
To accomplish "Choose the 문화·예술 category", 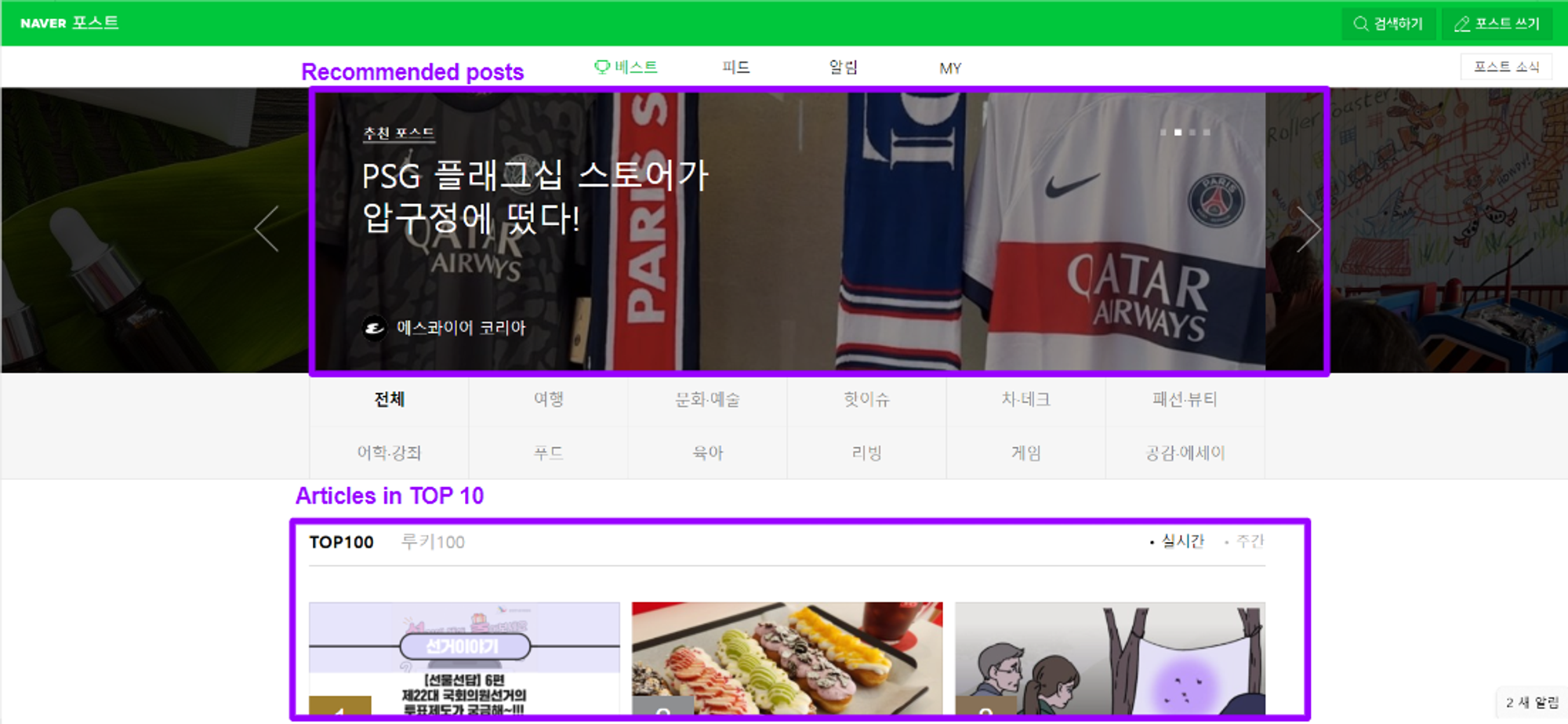I will click(x=708, y=399).
